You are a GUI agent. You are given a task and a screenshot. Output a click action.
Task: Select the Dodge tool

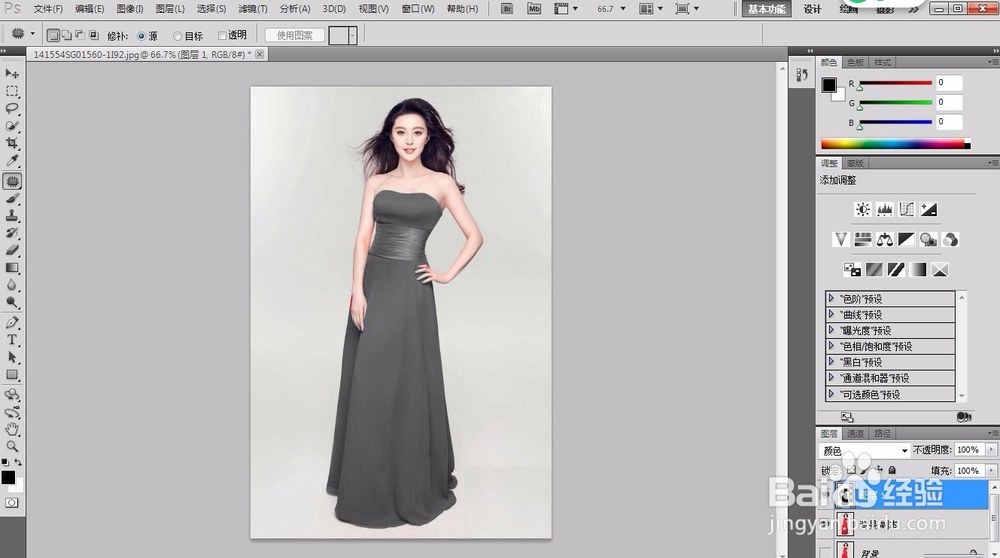coord(11,302)
